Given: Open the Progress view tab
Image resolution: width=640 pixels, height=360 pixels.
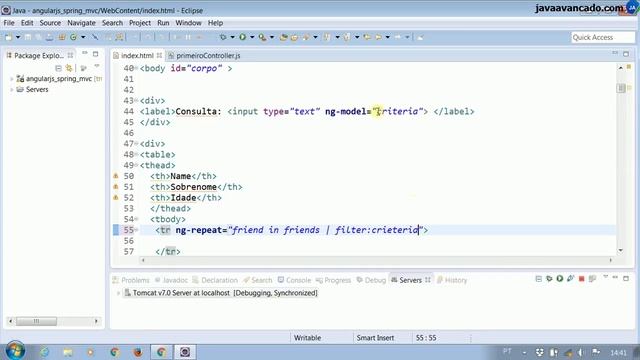Looking at the screenshot, I should click(x=333, y=280).
